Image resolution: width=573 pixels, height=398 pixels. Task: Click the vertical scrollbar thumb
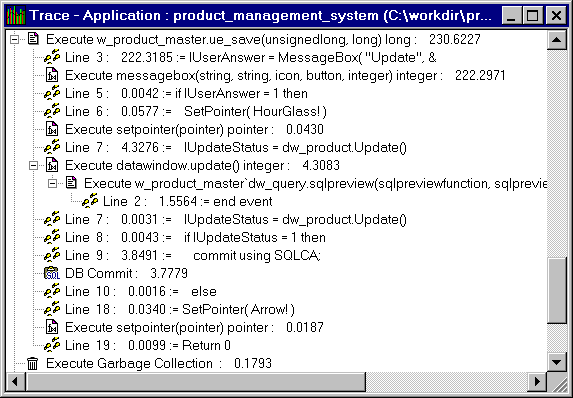[x=557, y=291]
